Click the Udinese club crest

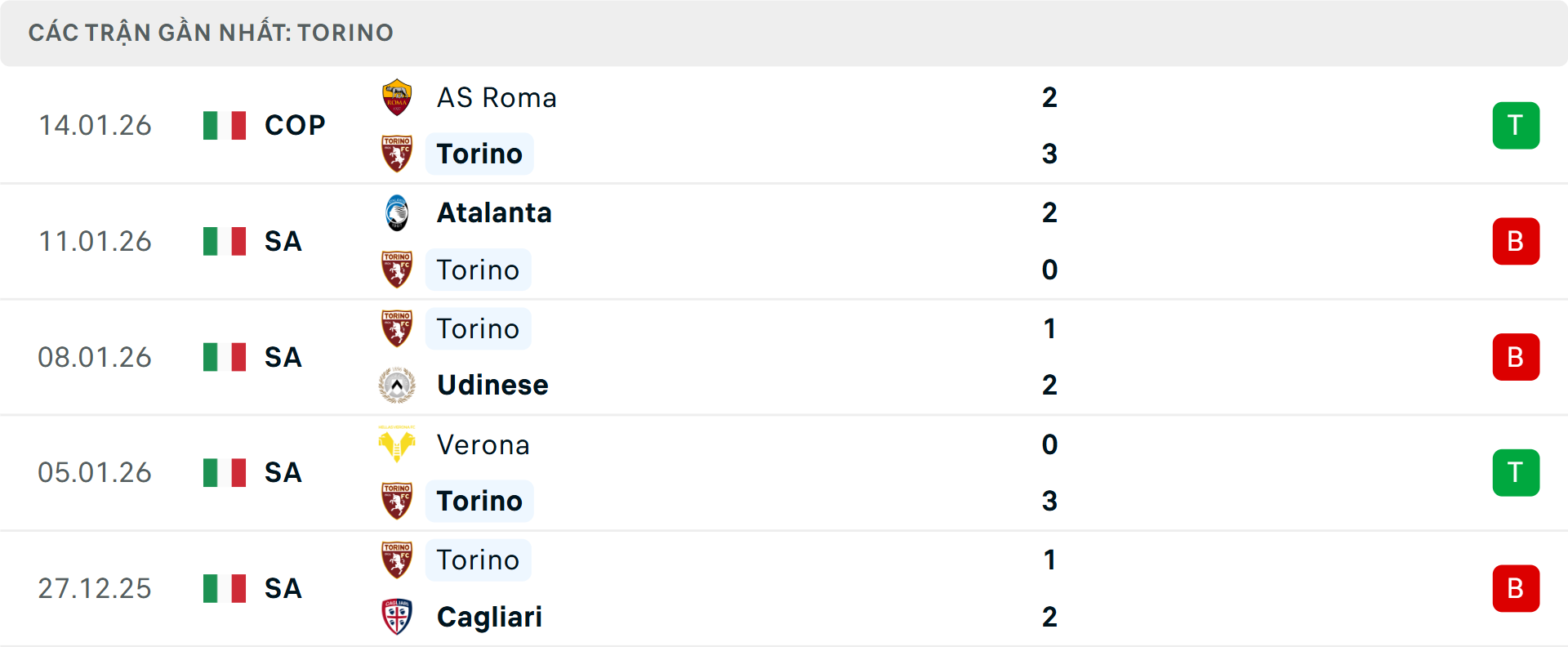click(397, 385)
